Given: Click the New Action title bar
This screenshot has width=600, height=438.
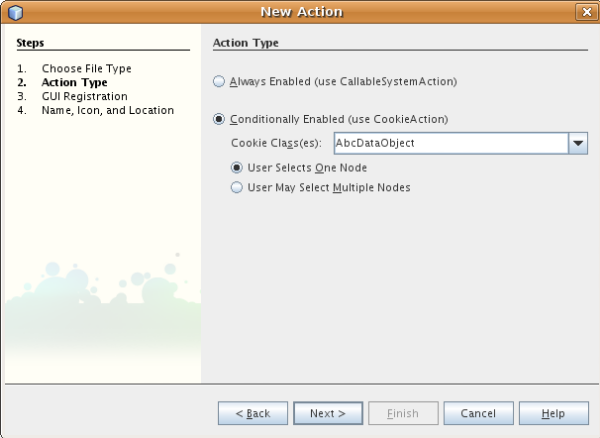Looking at the screenshot, I should coord(300,12).
